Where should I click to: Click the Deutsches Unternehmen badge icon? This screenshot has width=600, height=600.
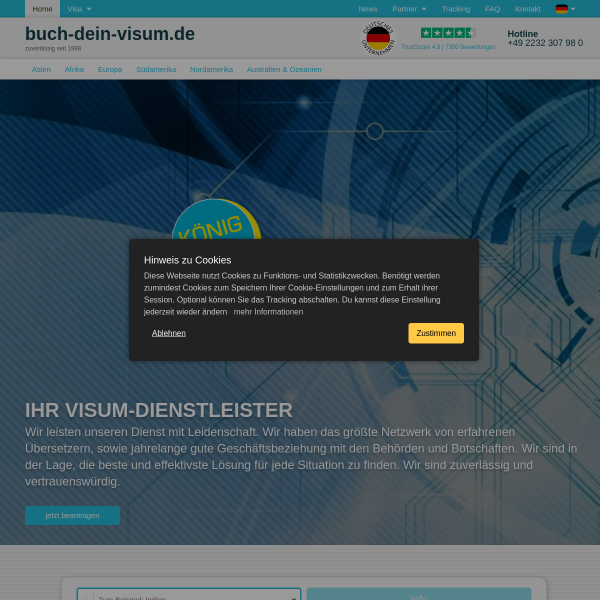(378, 38)
